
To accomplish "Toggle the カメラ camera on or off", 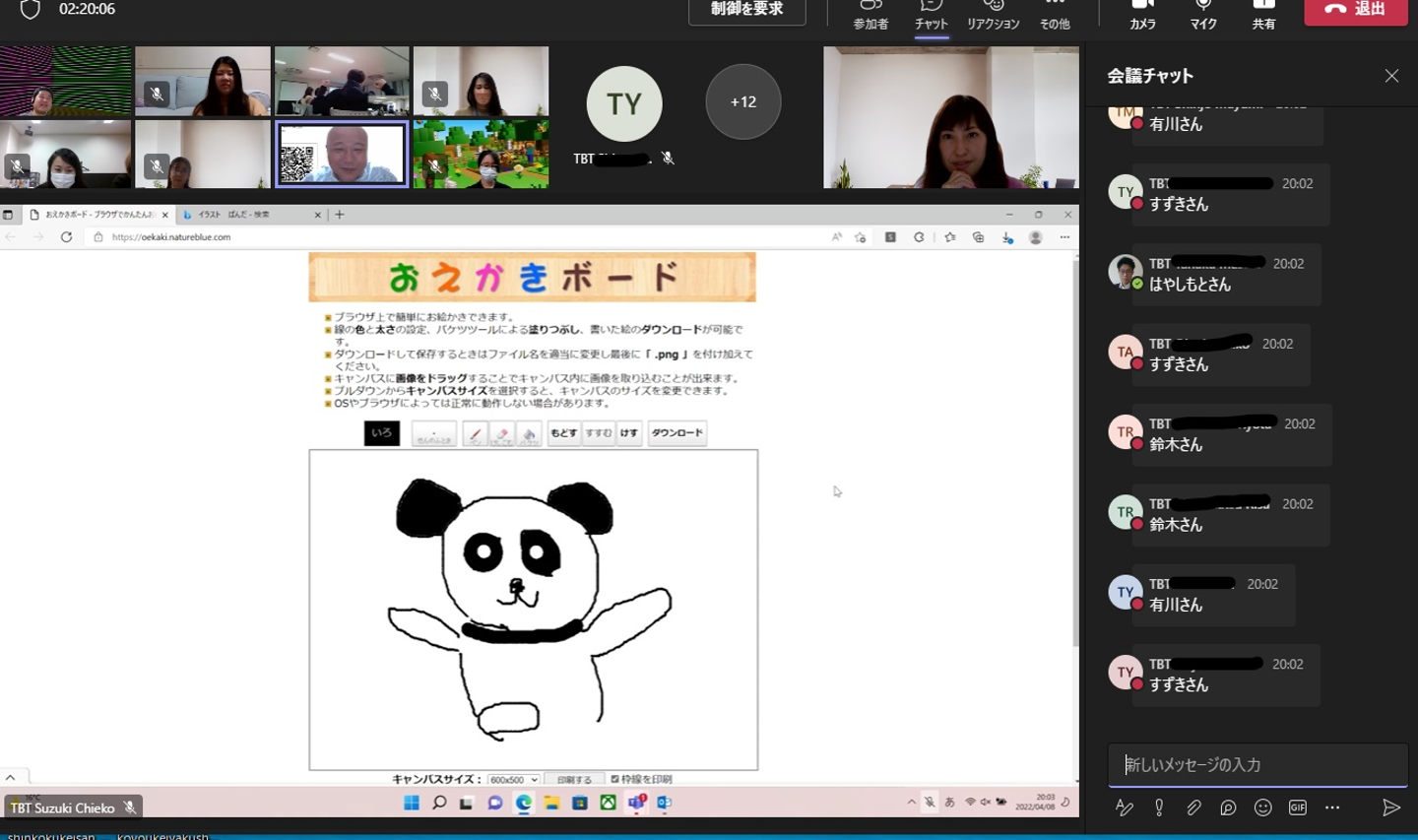I will point(1142,15).
